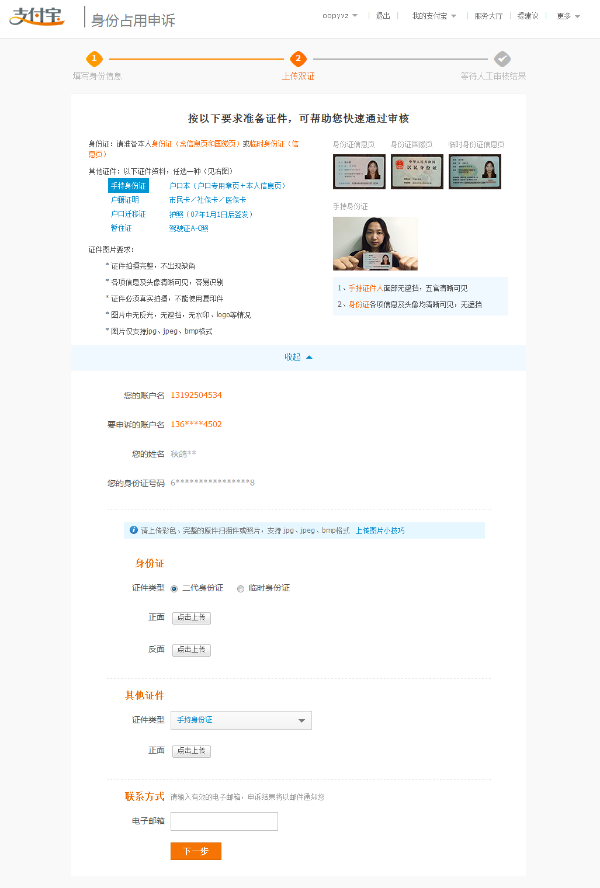Click the blue info icon in upload hint

(x=134, y=530)
